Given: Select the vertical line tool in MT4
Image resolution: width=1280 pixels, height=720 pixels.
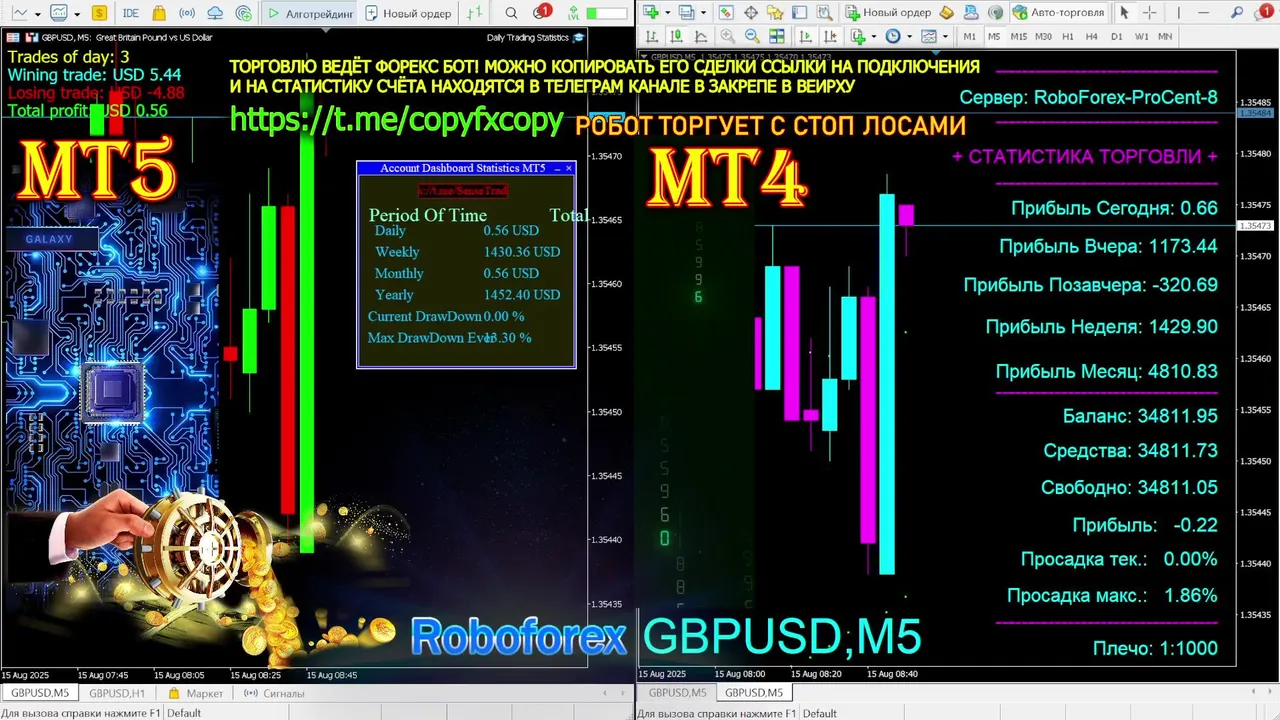Looking at the screenshot, I should (x=1178, y=13).
